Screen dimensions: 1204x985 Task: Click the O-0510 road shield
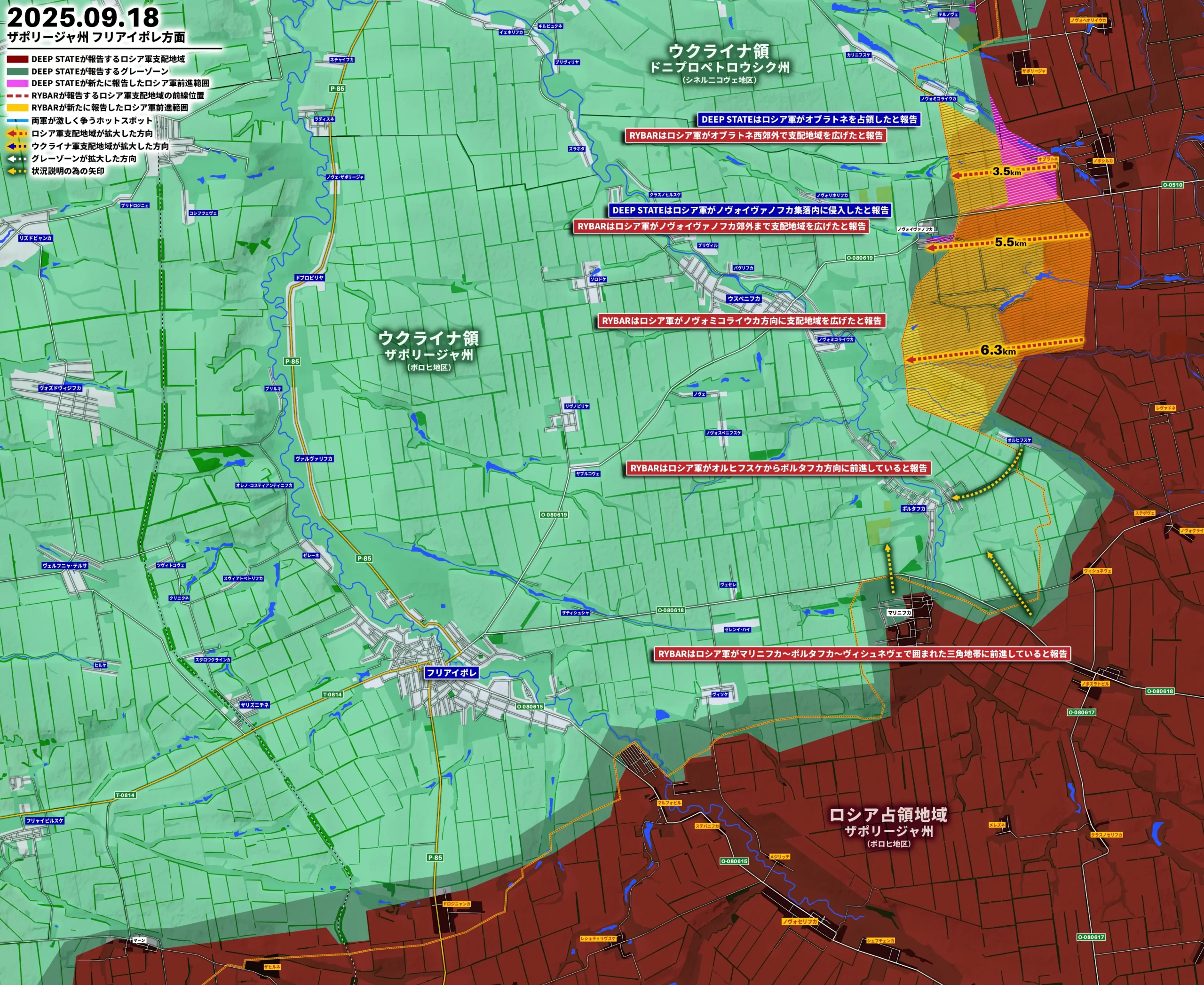point(1172,185)
